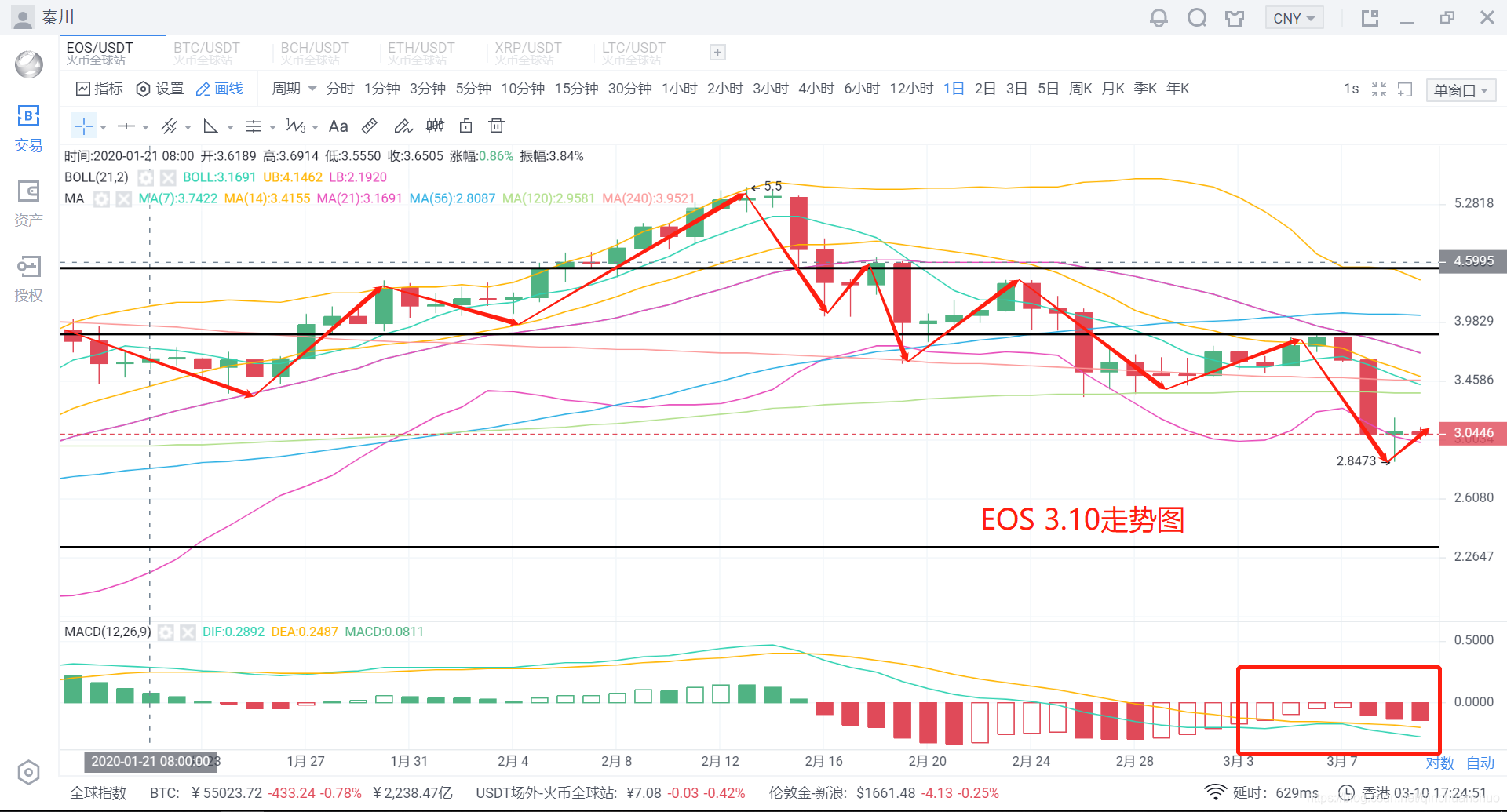1507x812 pixels.
Task: Remove the MA indicator with X
Action: point(123,199)
